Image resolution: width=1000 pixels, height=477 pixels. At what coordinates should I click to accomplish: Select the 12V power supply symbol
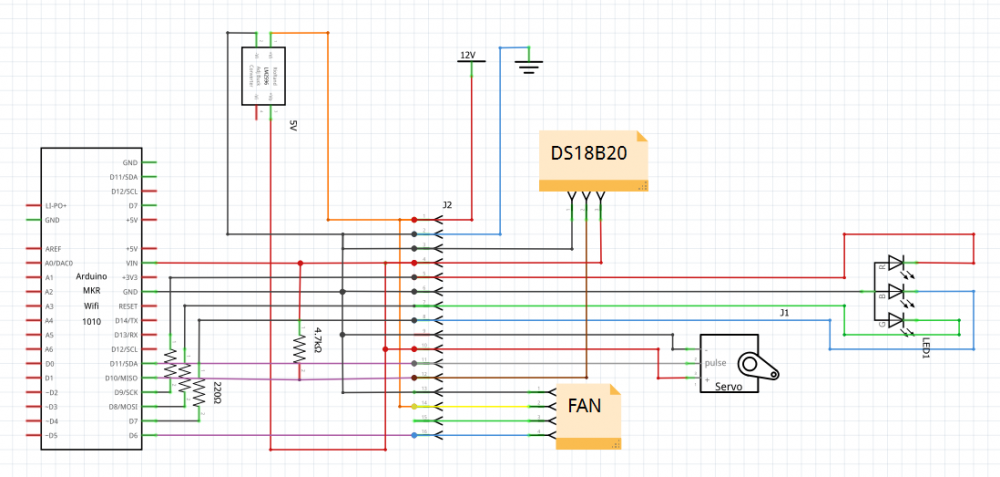[470, 57]
